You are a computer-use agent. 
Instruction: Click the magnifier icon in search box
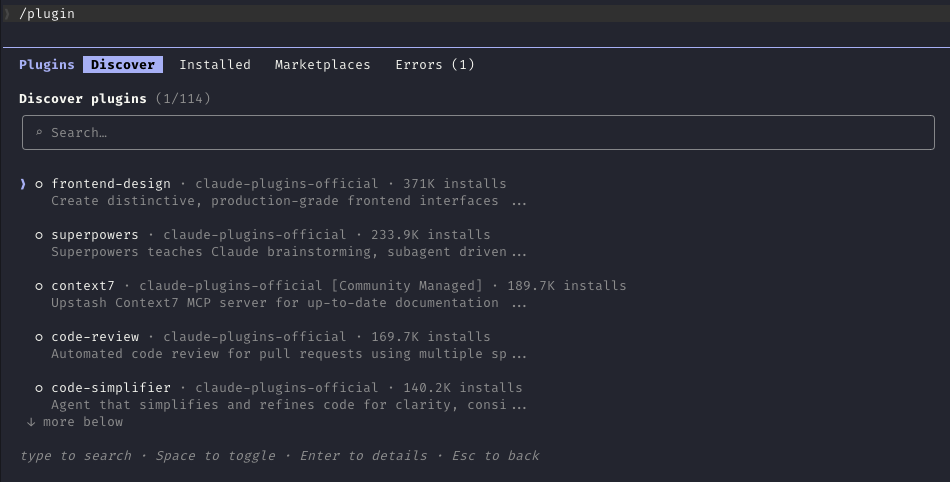click(39, 133)
